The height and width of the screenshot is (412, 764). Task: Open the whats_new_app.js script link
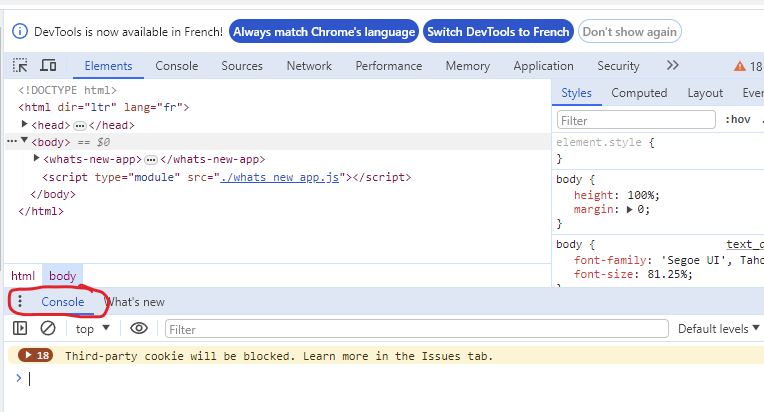pos(280,177)
